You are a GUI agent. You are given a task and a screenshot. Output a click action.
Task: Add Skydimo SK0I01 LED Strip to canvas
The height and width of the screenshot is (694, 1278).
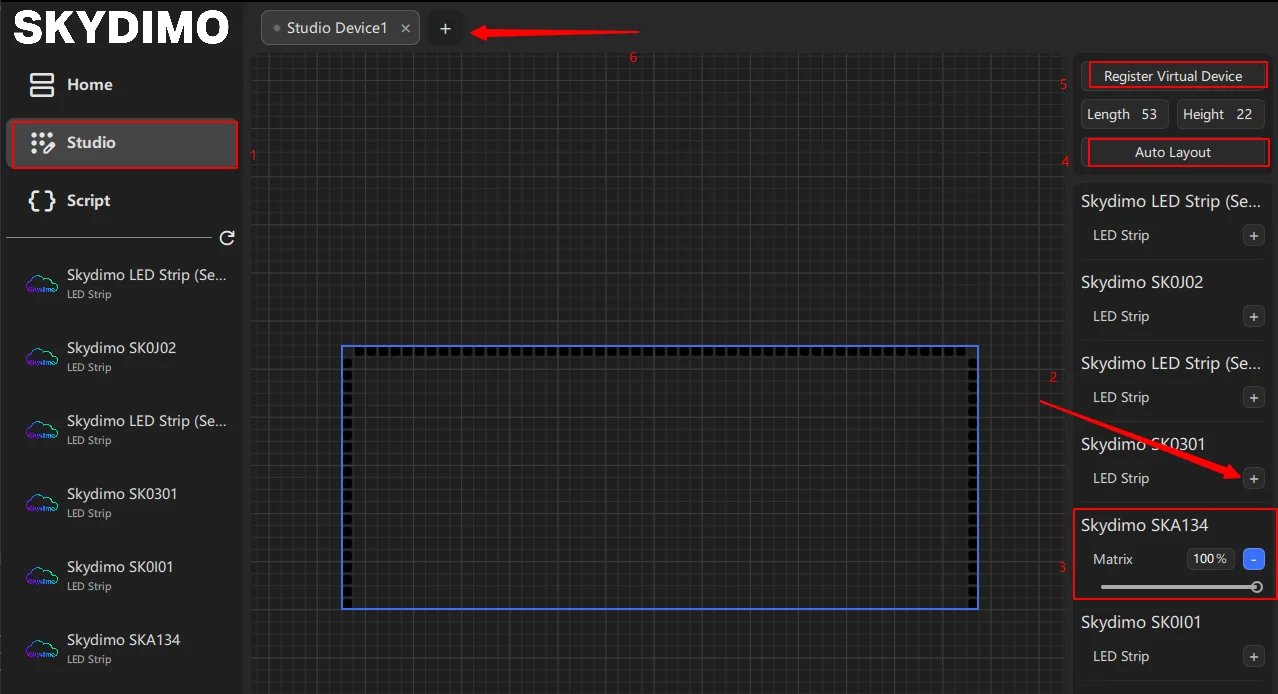[x=1253, y=657]
